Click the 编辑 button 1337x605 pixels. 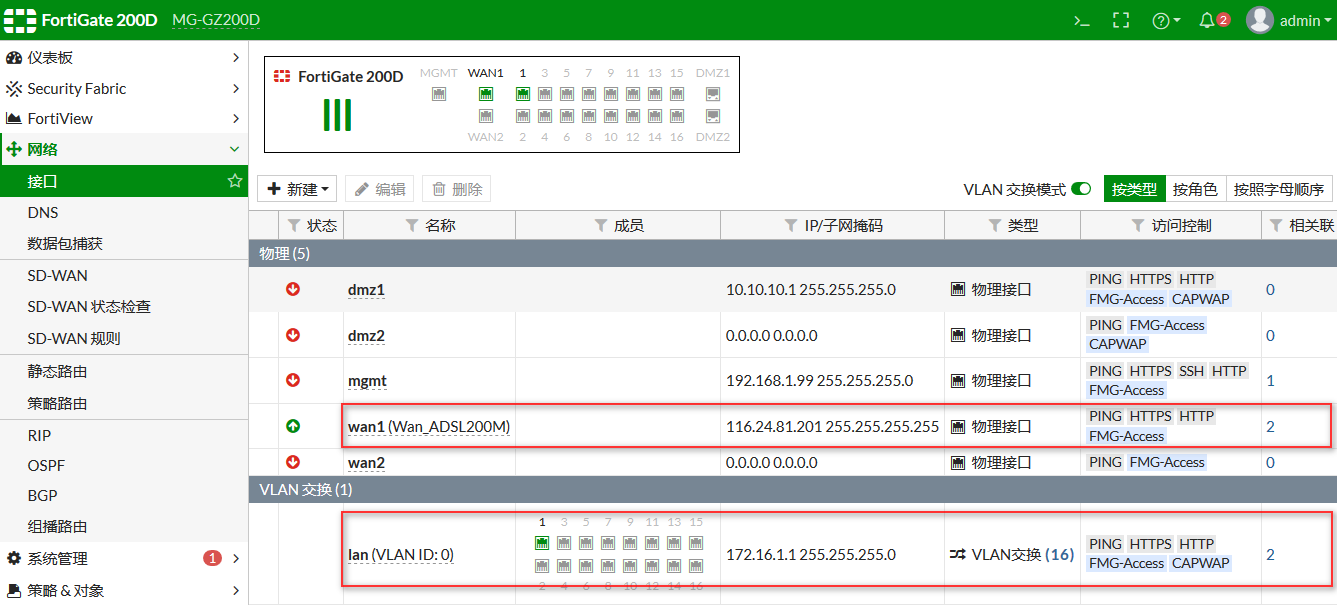[379, 189]
